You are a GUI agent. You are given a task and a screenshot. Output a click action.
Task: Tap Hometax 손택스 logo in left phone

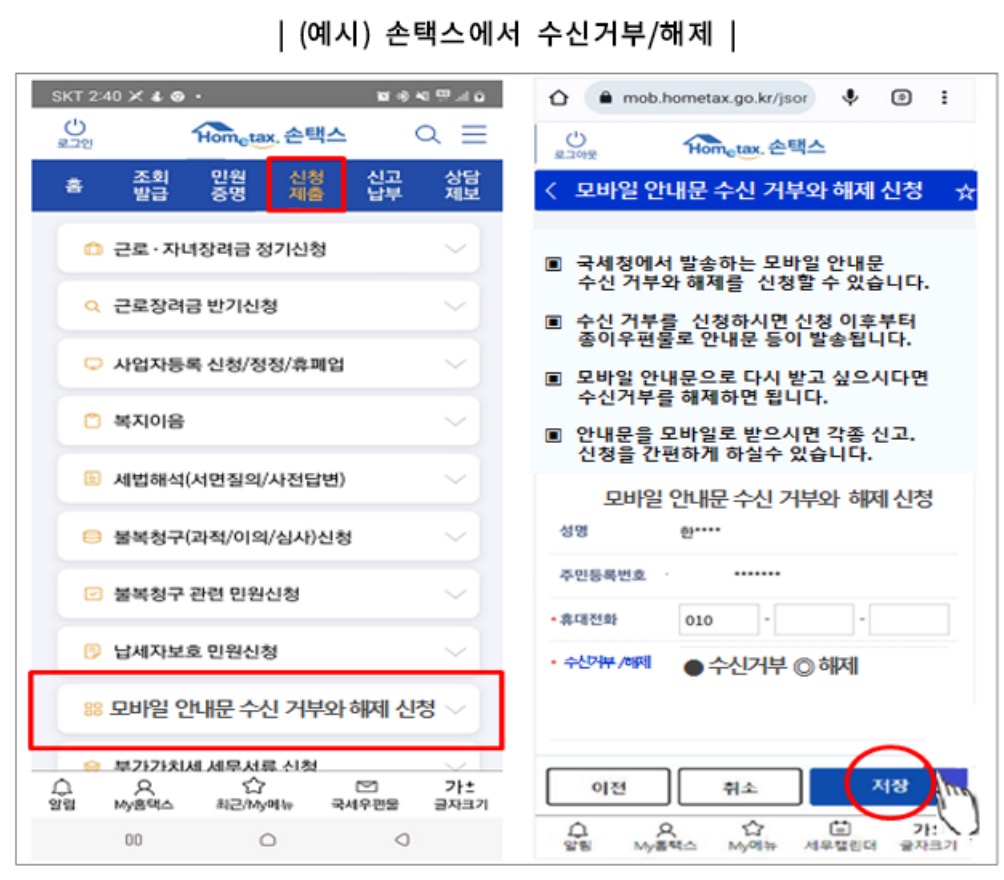268,135
